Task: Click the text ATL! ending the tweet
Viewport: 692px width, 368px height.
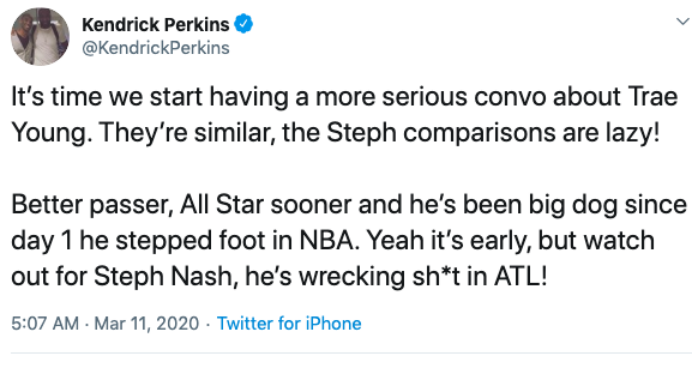Action: [521, 277]
